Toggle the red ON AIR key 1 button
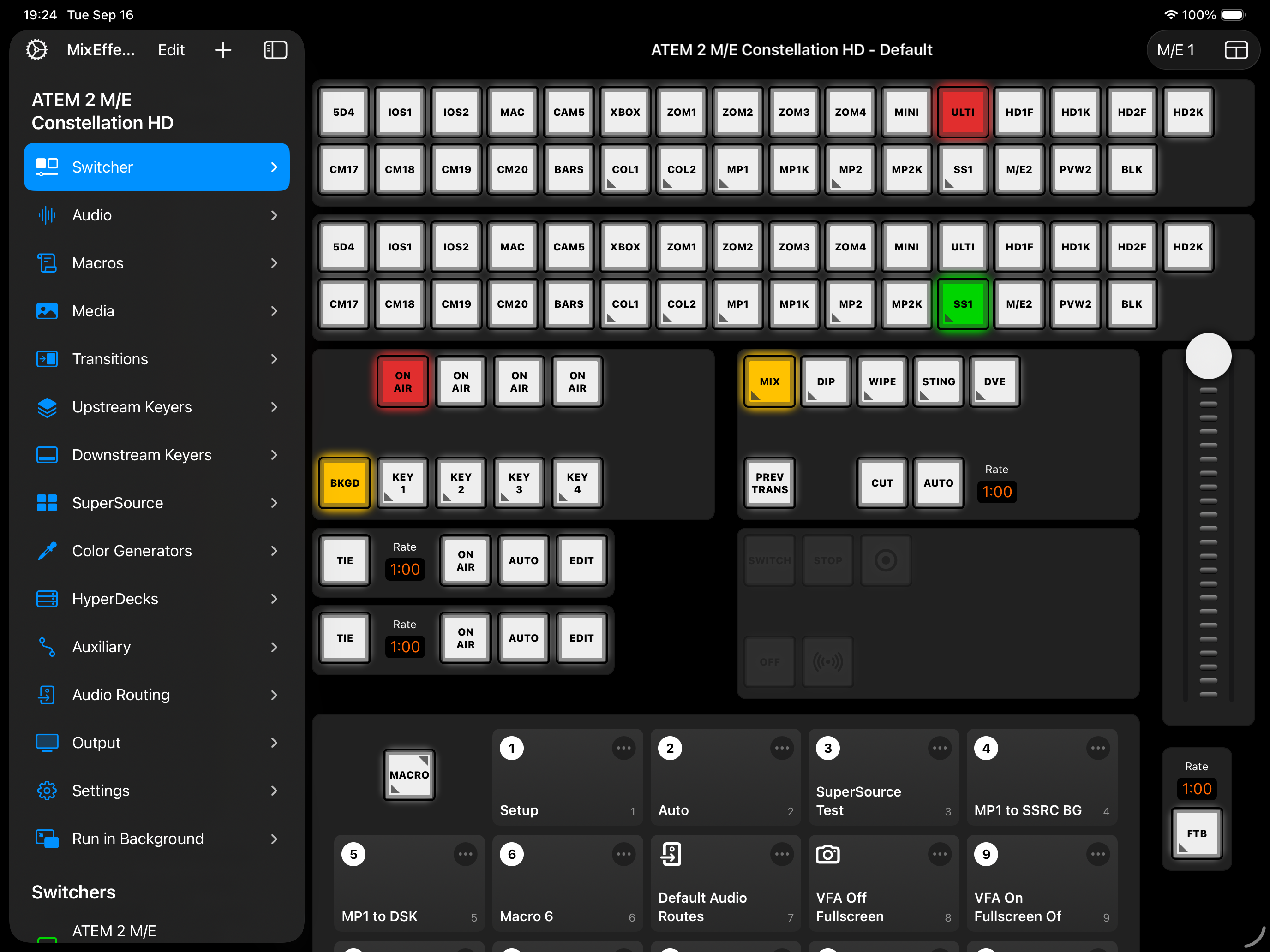 coord(402,381)
